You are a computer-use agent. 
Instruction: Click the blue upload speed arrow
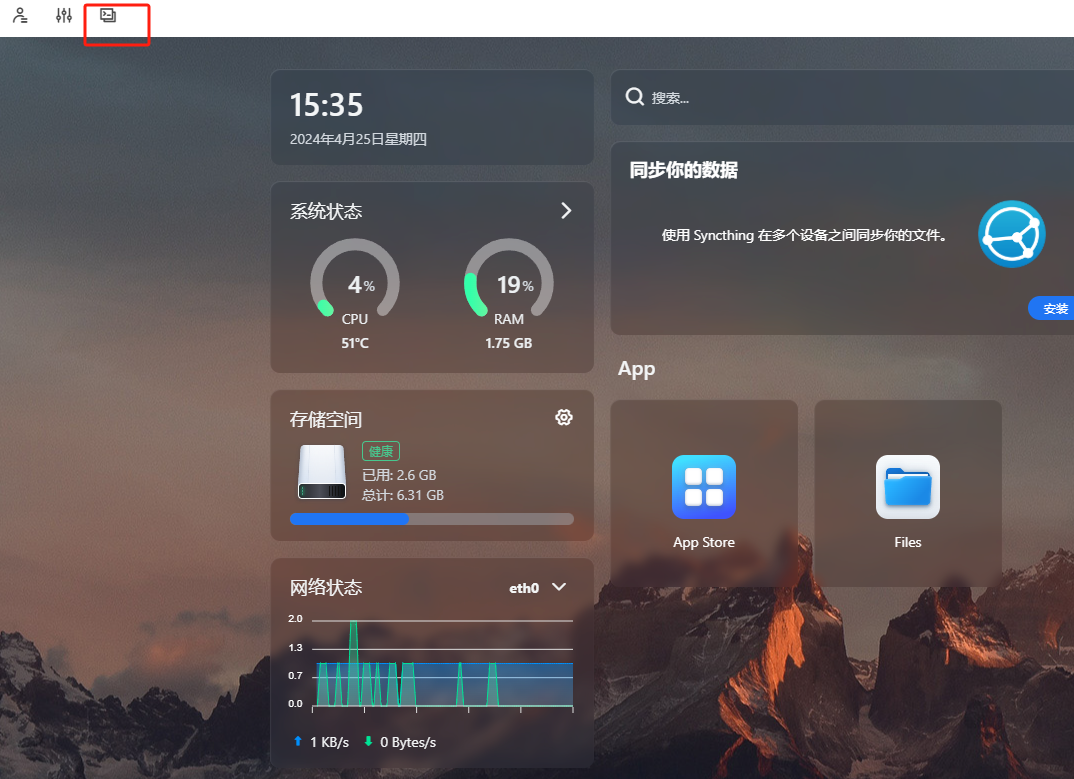point(298,742)
